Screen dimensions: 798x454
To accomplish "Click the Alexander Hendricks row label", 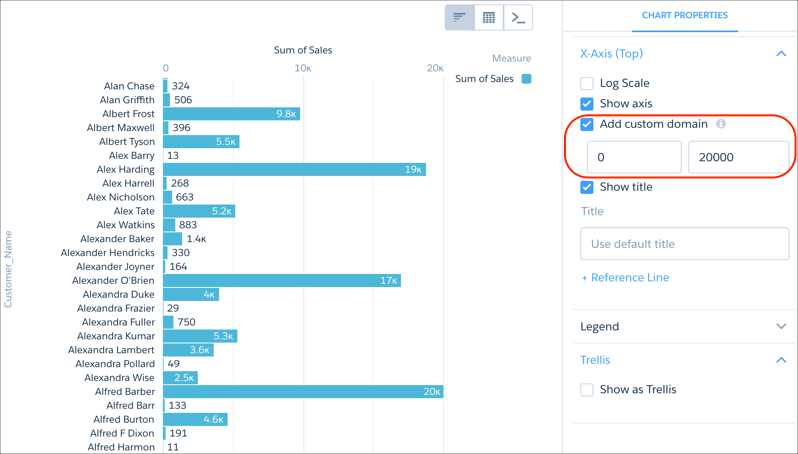I will 107,252.
